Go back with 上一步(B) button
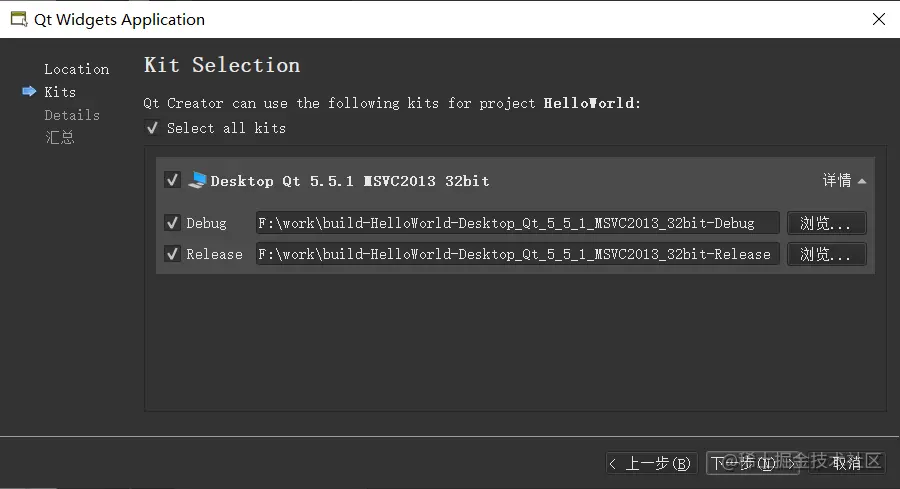 pyautogui.click(x=651, y=463)
